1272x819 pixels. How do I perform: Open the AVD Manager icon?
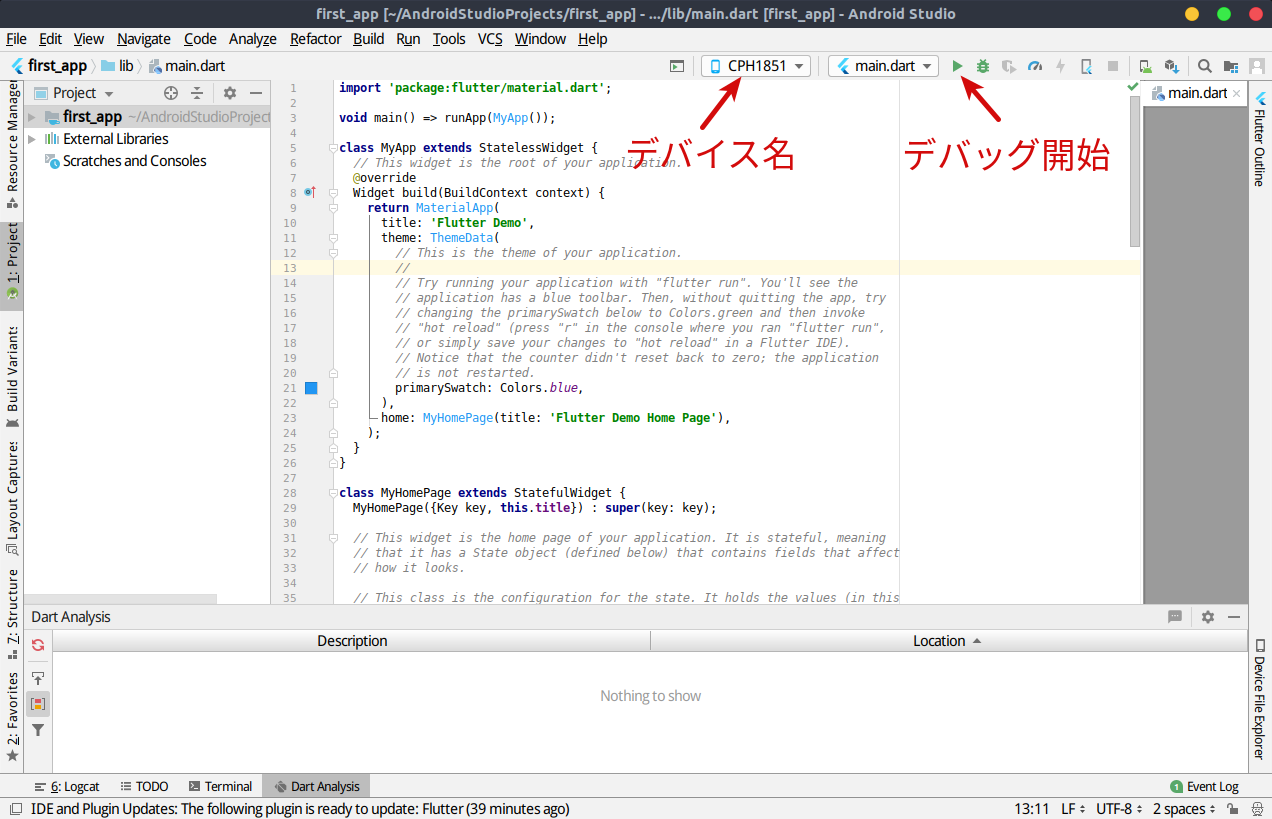(x=1146, y=66)
